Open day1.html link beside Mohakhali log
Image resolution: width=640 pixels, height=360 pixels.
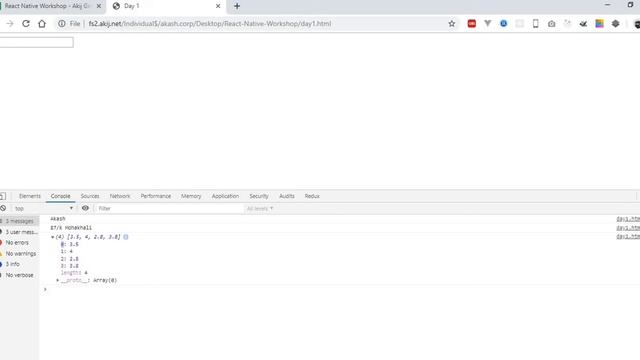coord(628,228)
